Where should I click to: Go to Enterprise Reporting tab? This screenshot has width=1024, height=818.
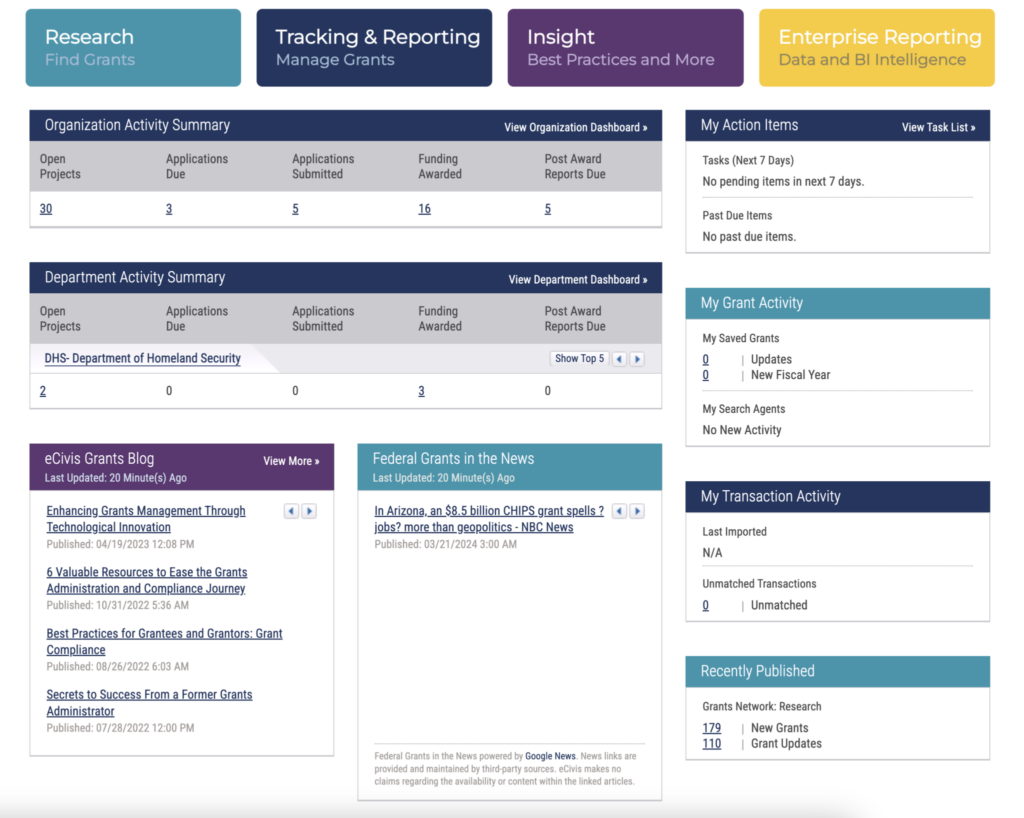coord(876,47)
